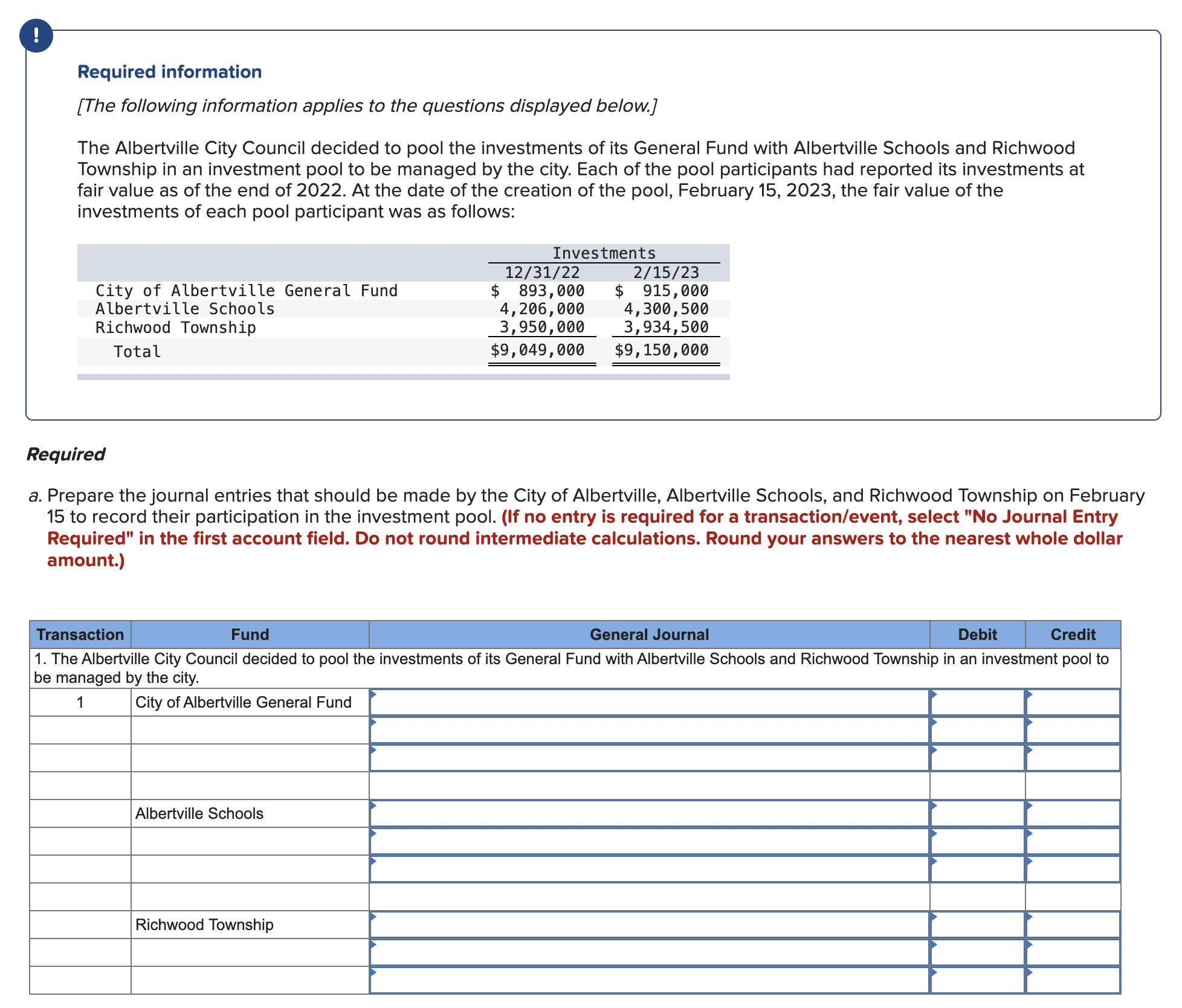Click the exclamation alert icon
Screen dimensions: 1182x1008
(x=36, y=36)
